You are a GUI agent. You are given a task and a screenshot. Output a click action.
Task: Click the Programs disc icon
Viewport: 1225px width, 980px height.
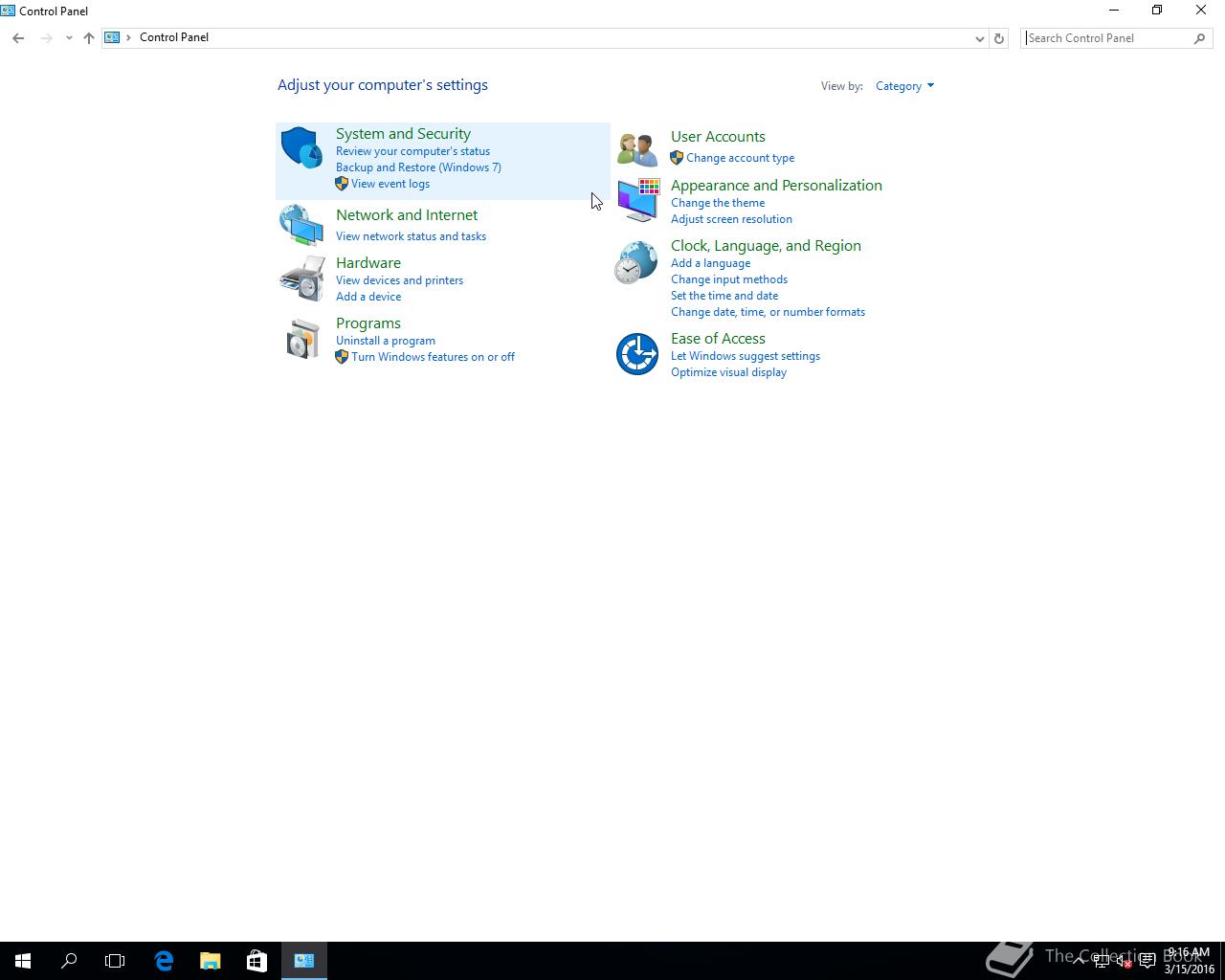pos(301,339)
